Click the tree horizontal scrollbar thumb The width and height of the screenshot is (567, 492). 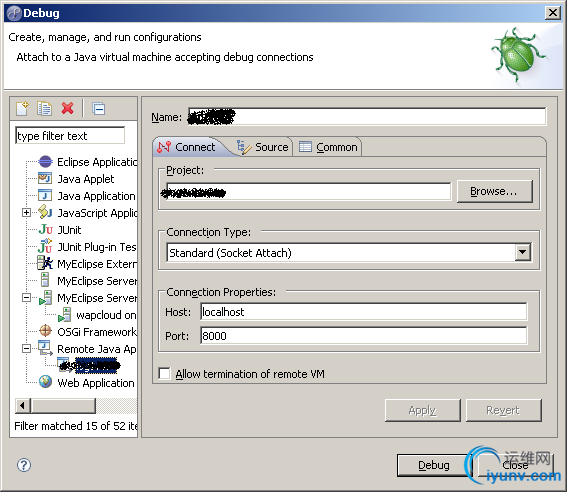coord(64,406)
